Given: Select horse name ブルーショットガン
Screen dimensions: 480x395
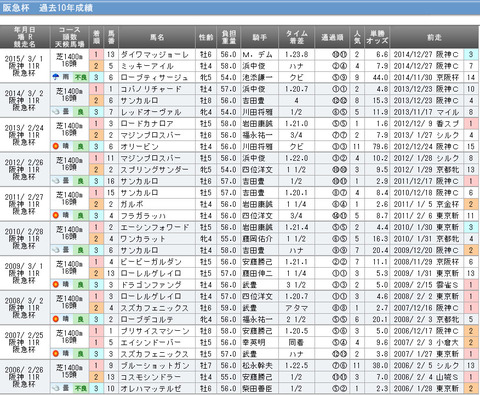Looking at the screenshot, I should (x=154, y=366).
